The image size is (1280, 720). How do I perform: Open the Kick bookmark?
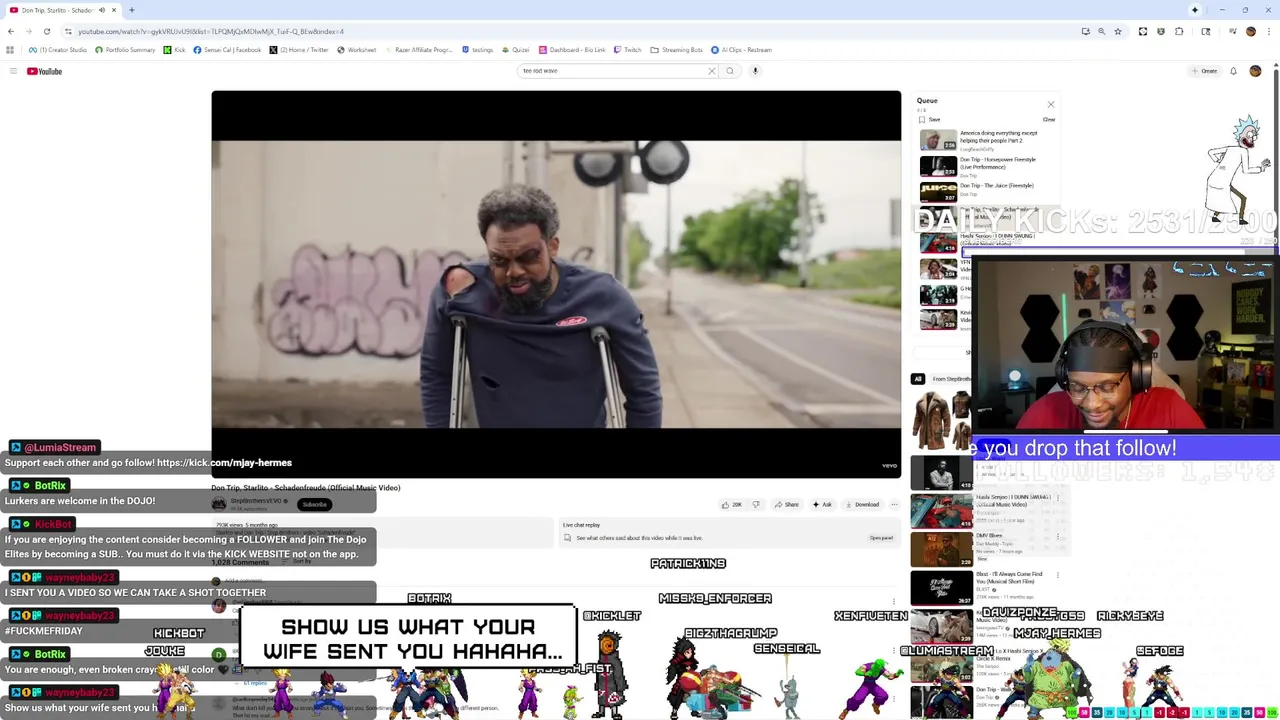click(x=175, y=50)
